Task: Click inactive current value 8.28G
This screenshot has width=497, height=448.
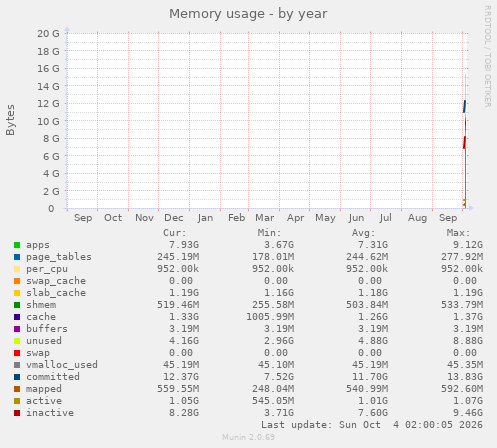Action: click(x=184, y=413)
